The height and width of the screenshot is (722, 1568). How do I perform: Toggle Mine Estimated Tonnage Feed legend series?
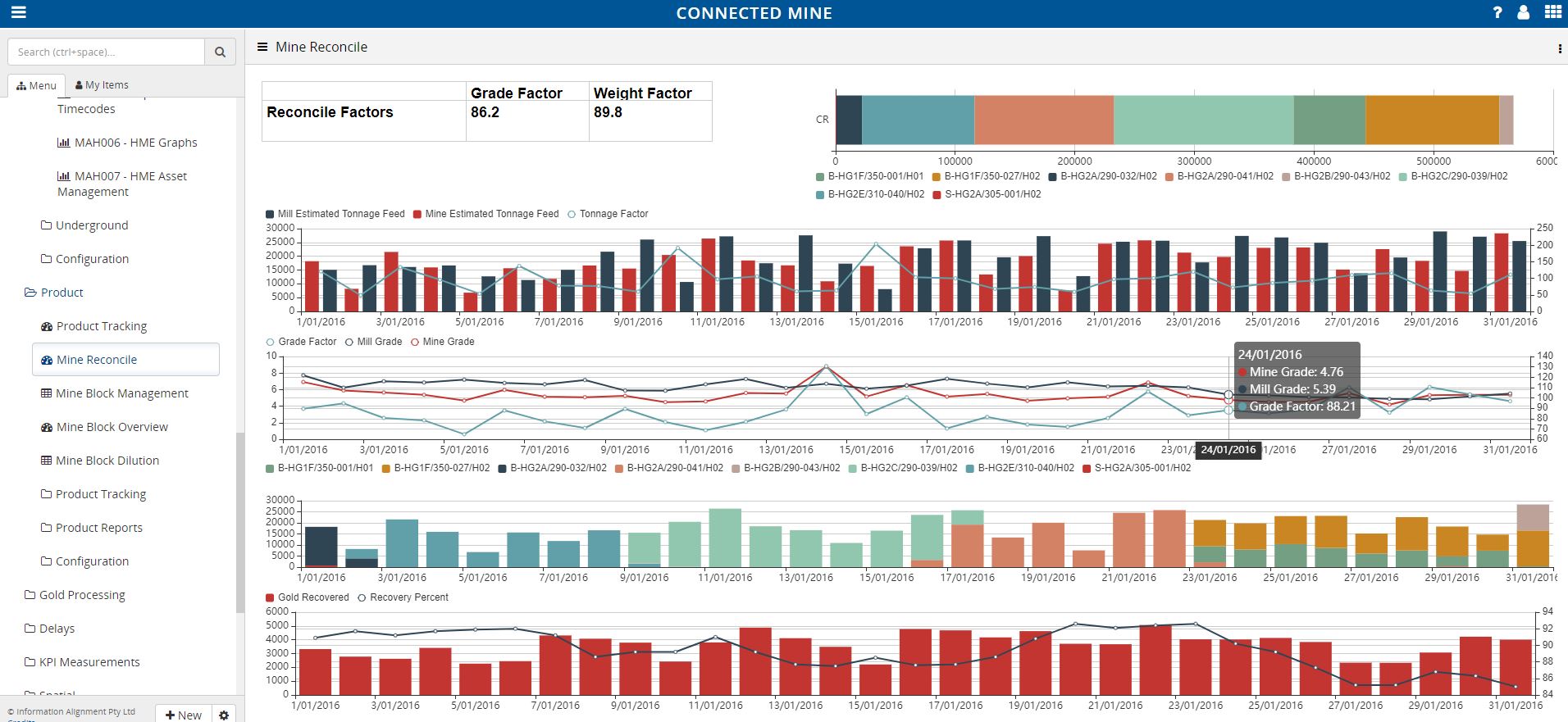pyautogui.click(x=485, y=214)
